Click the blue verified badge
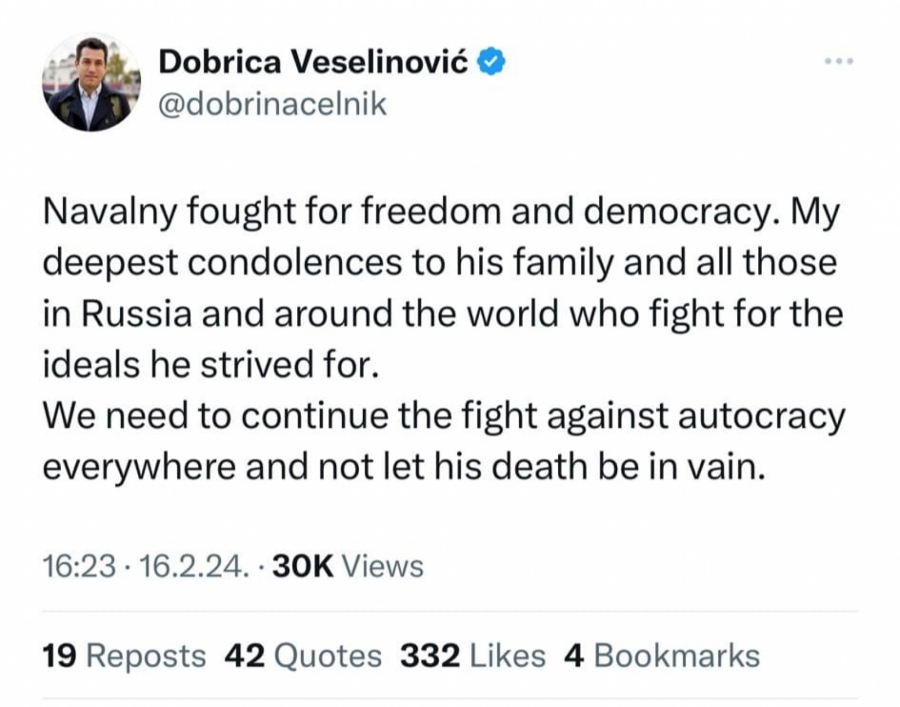 491,61
